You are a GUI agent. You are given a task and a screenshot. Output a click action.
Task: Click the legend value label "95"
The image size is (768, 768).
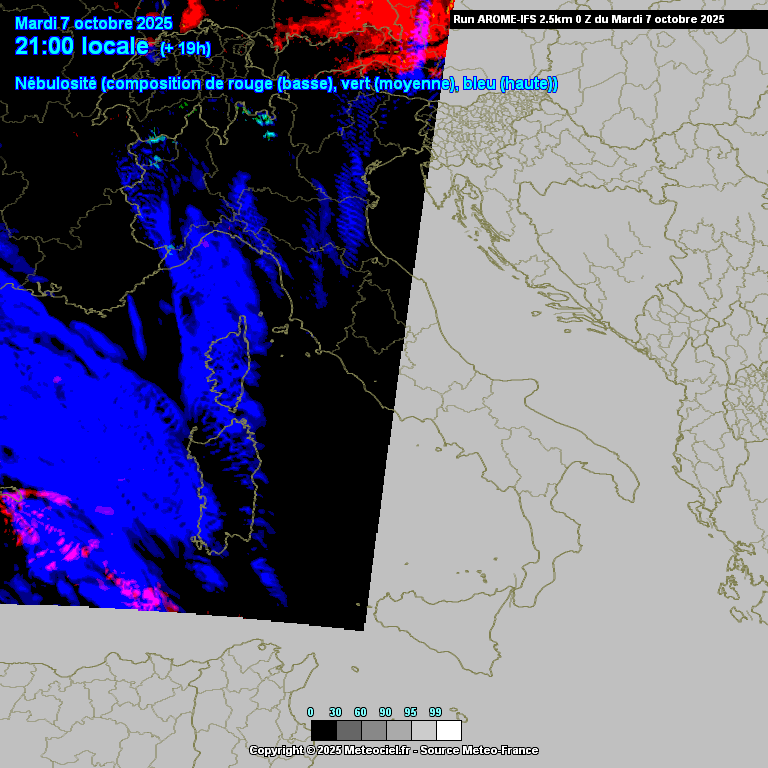coord(411,712)
